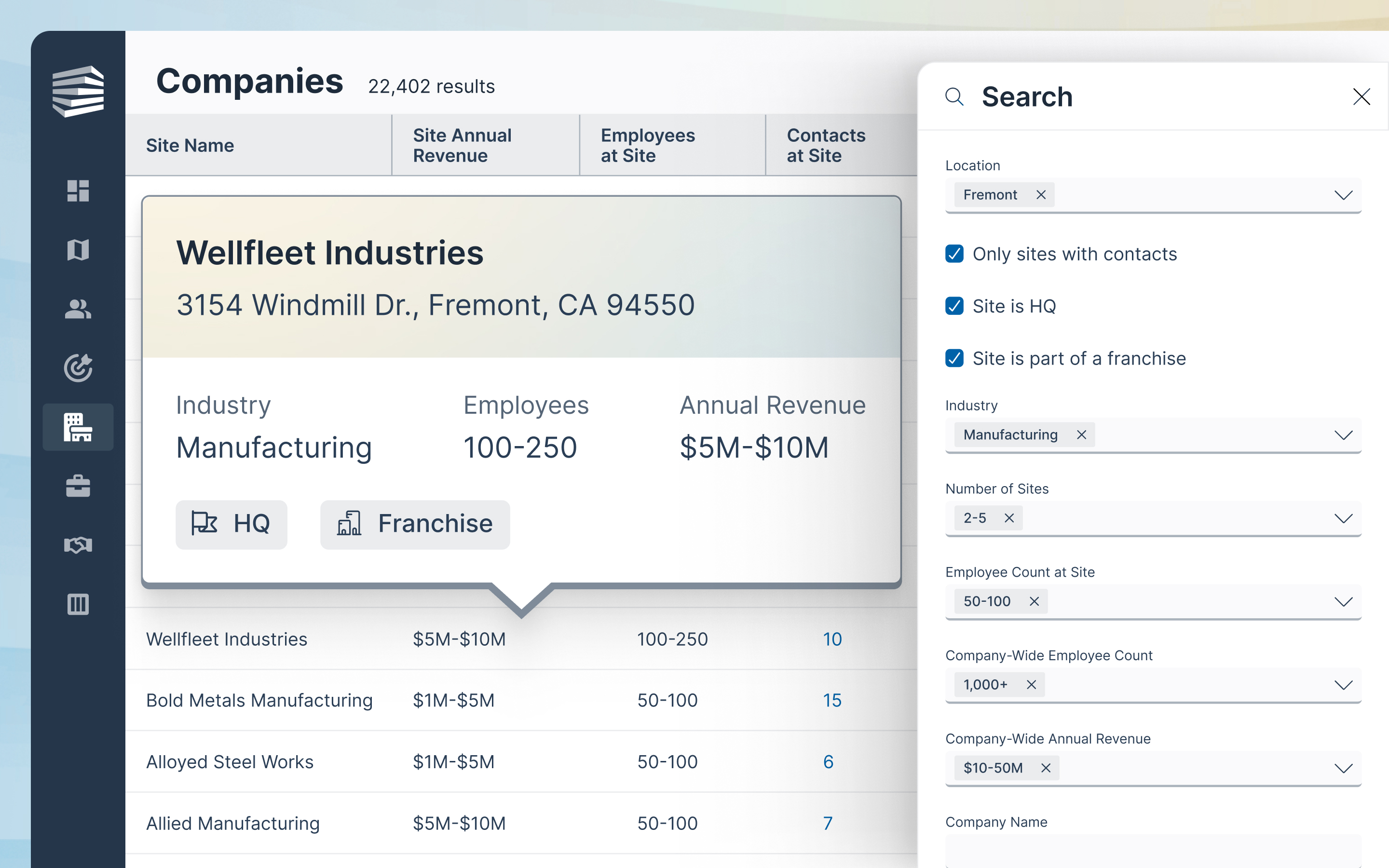The height and width of the screenshot is (868, 1389).
Task: Uncheck Site is part of a franchise
Action: pyautogui.click(x=954, y=358)
